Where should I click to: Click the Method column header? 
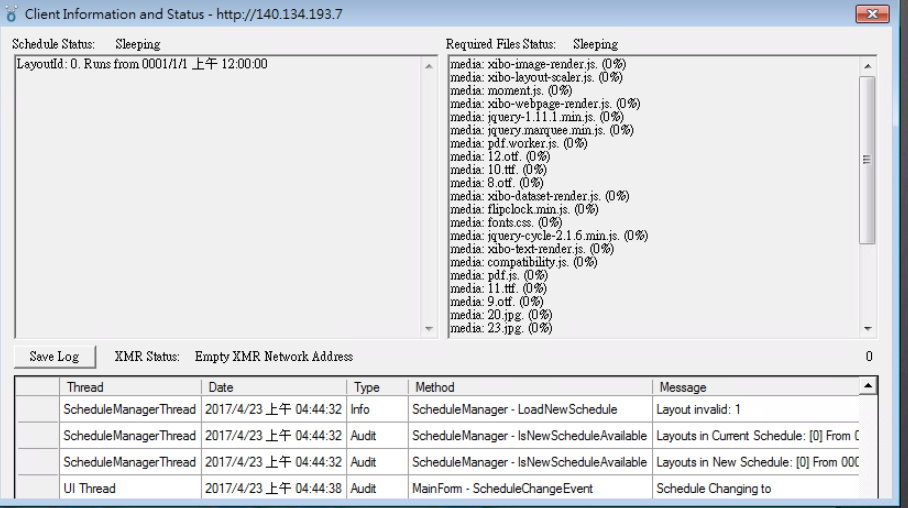click(x=528, y=387)
